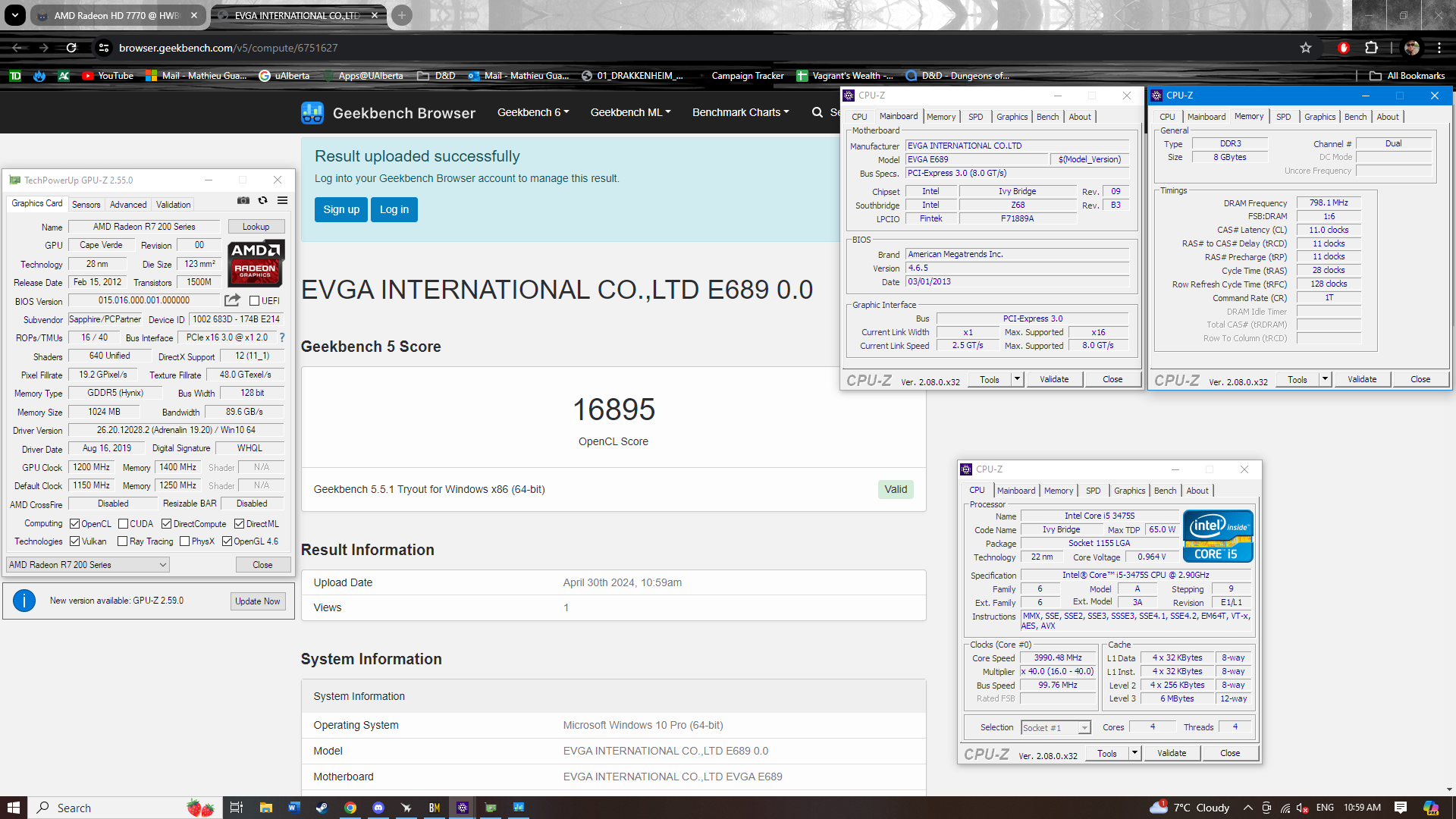This screenshot has height=819, width=1456.
Task: Click the Geekbench search magnifier icon
Action: [x=817, y=112]
